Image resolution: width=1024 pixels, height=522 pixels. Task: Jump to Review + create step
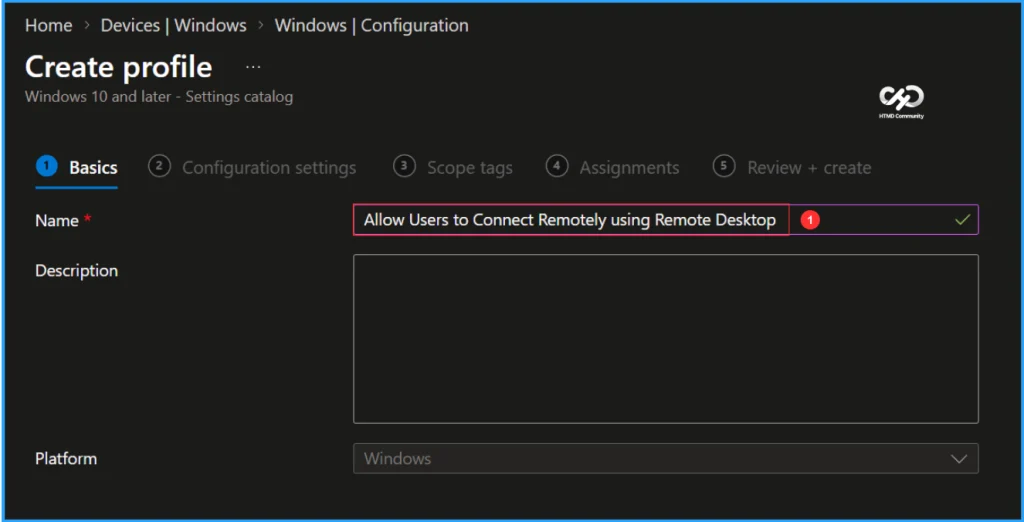pos(792,167)
